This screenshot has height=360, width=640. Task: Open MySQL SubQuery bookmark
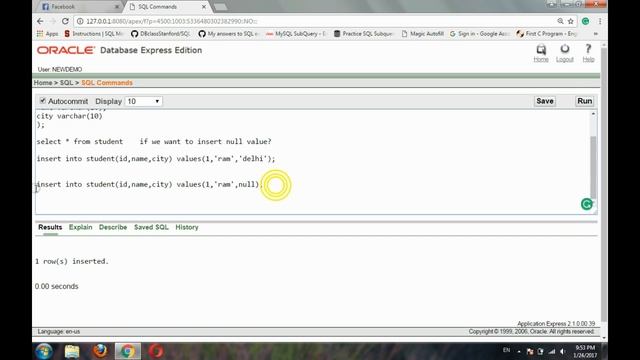(296, 34)
